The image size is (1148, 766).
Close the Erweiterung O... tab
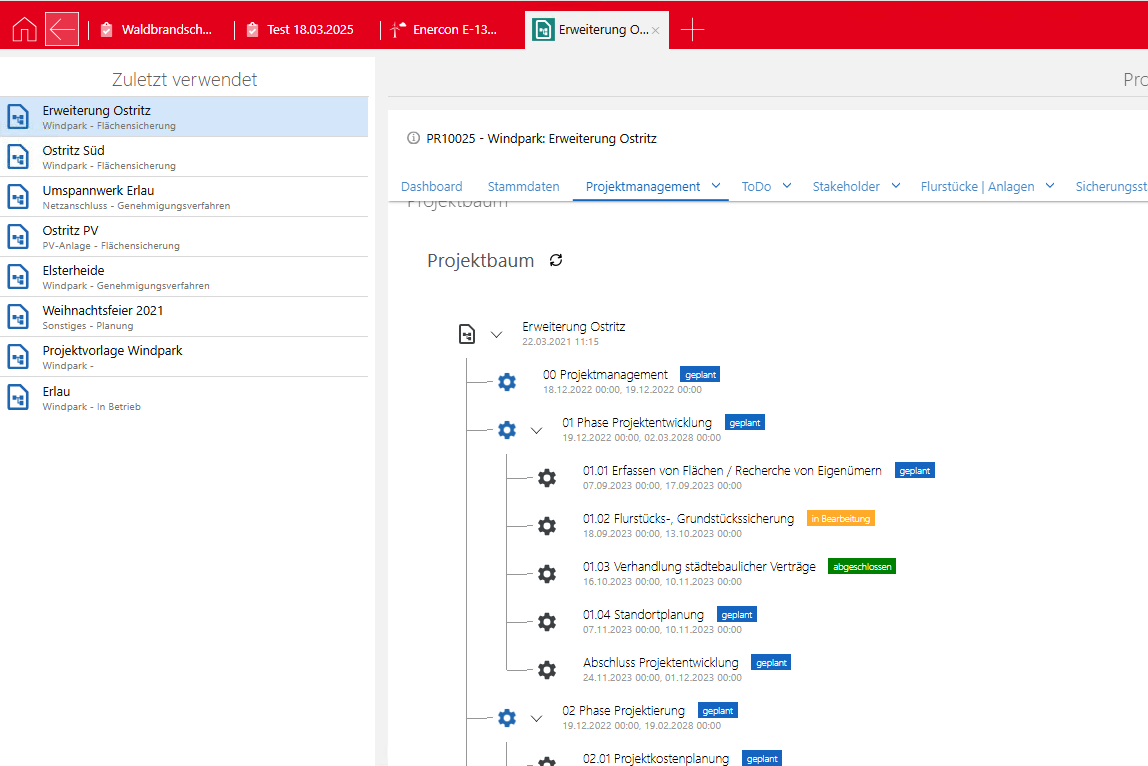(x=656, y=31)
